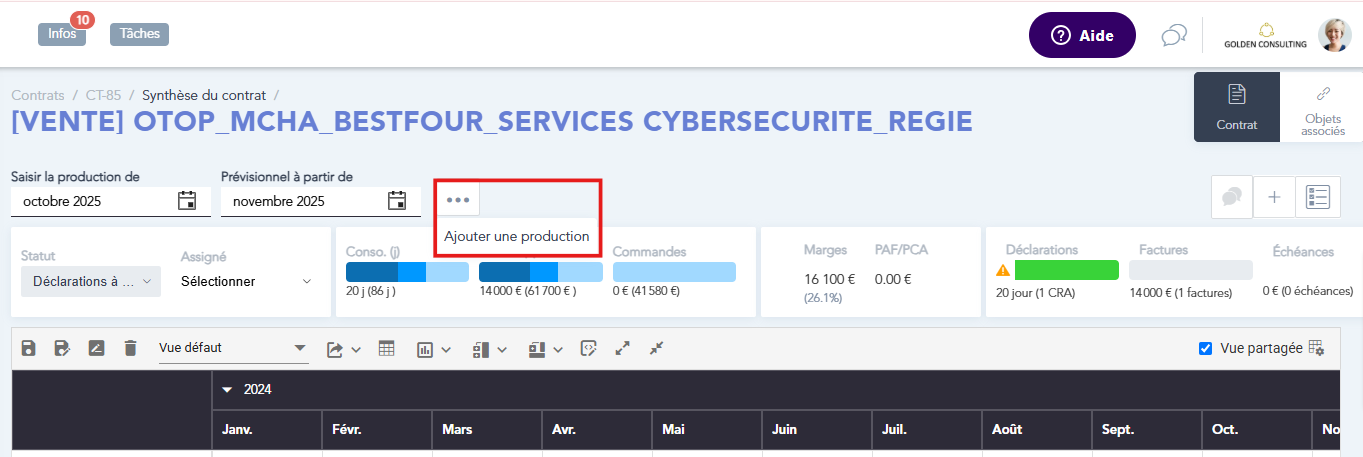The width and height of the screenshot is (1363, 457).
Task: Collapse the 2024 year column group
Action: pyautogui.click(x=227, y=390)
